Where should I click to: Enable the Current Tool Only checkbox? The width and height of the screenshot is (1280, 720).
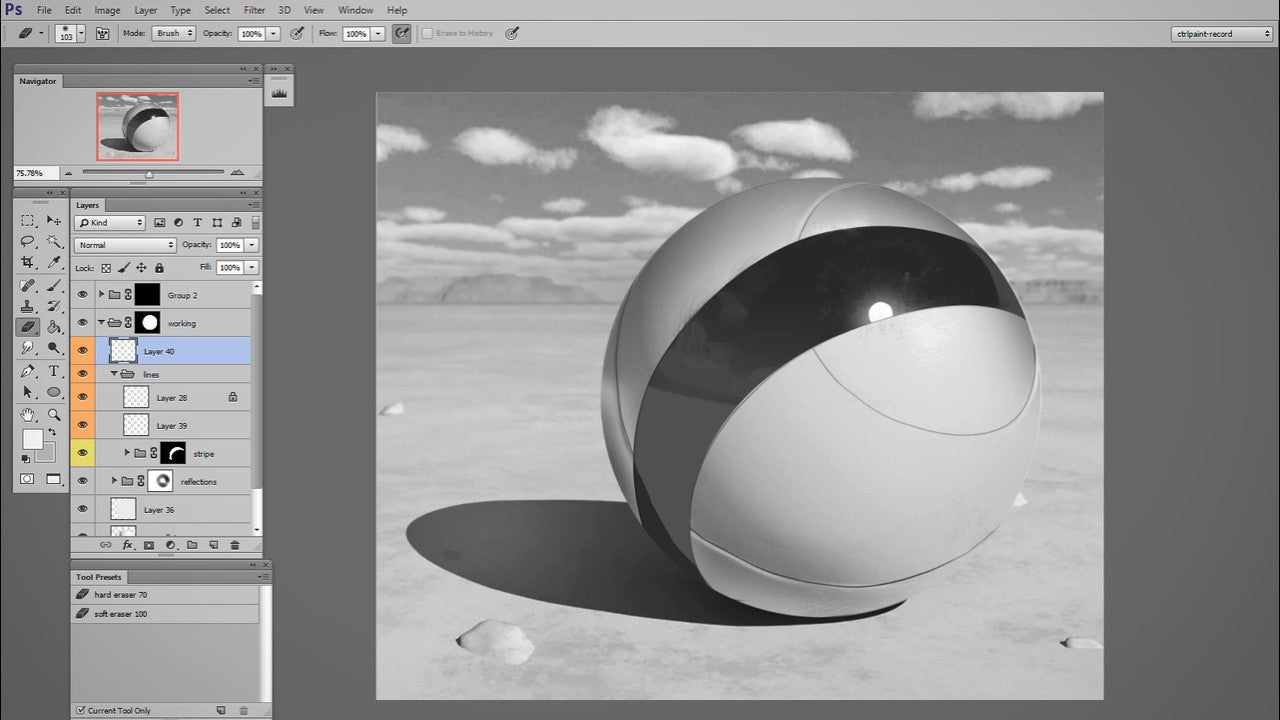coord(82,710)
